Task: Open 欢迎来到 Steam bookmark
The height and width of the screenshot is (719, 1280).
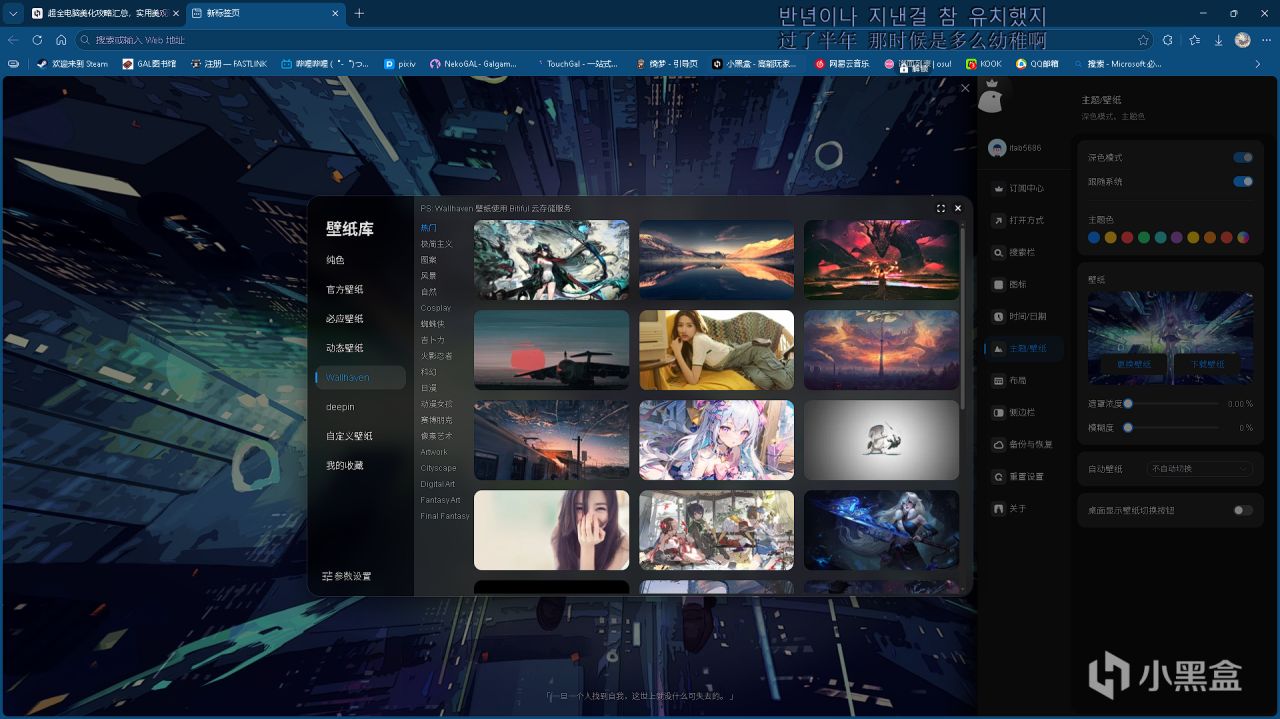Action: point(72,63)
